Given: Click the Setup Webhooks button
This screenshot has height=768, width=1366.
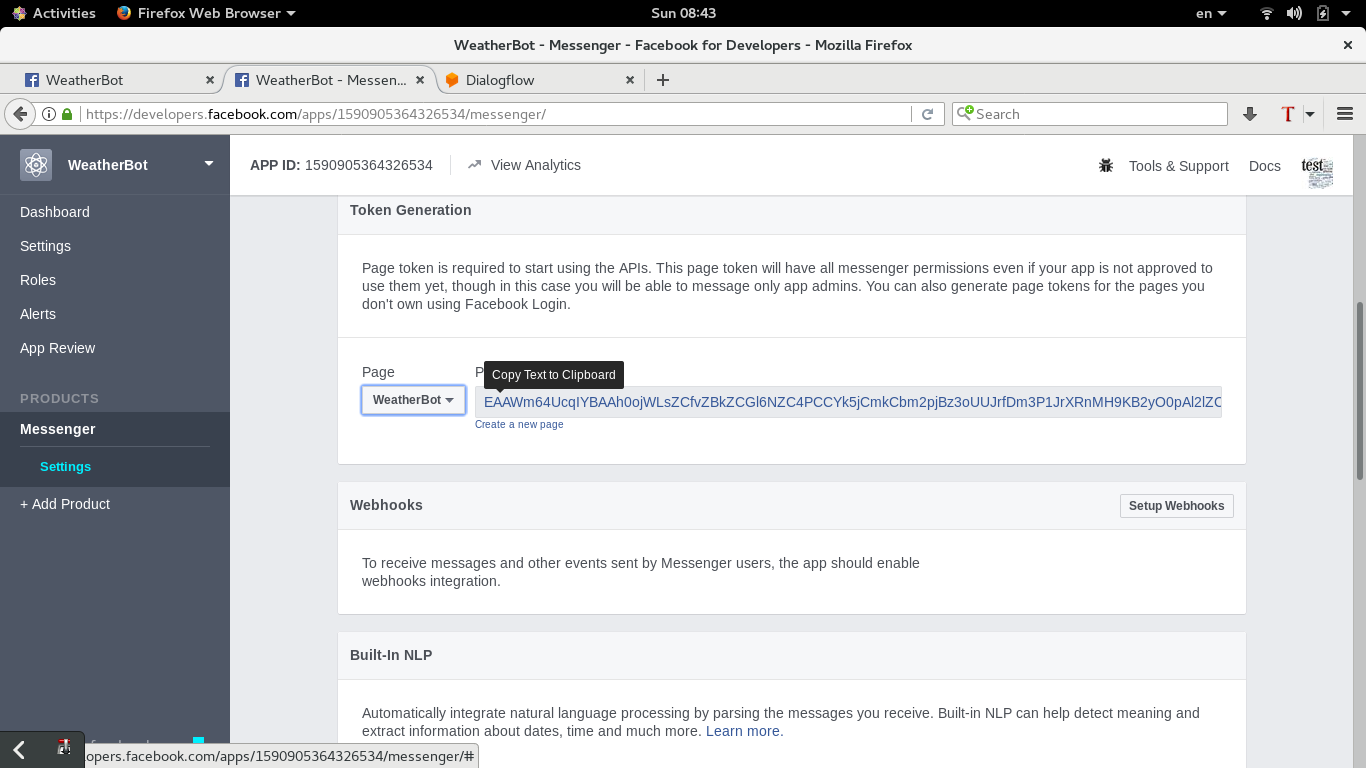Looking at the screenshot, I should 1176,506.
